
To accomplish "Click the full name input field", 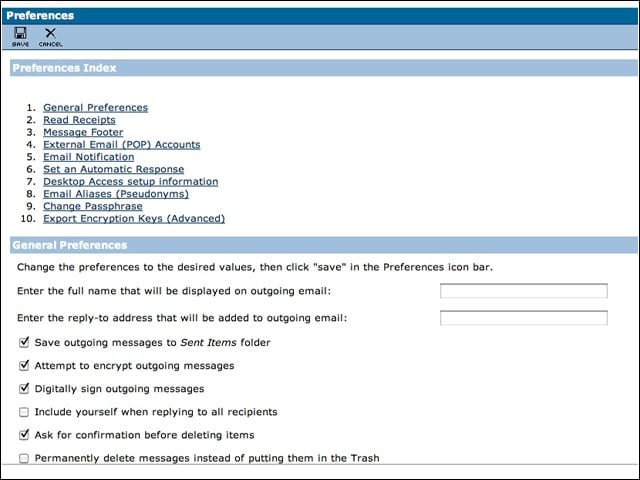I will point(524,291).
